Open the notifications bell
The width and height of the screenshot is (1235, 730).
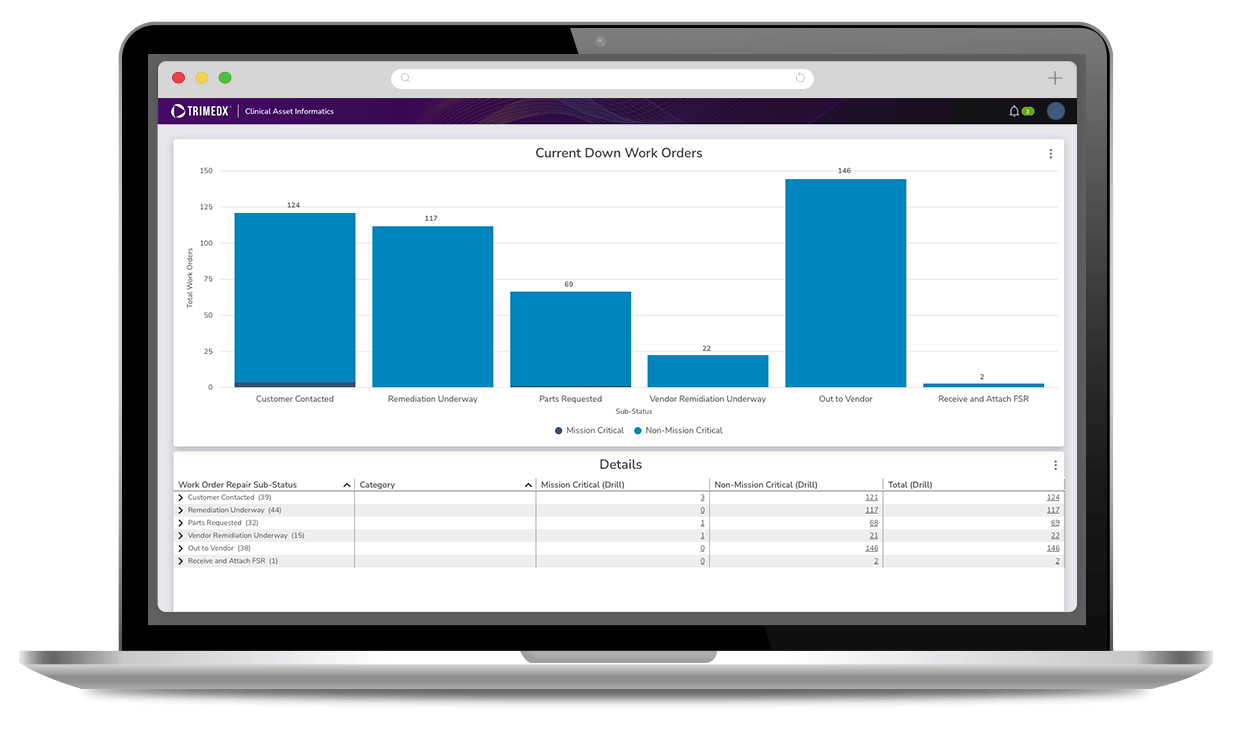pyautogui.click(x=1014, y=111)
